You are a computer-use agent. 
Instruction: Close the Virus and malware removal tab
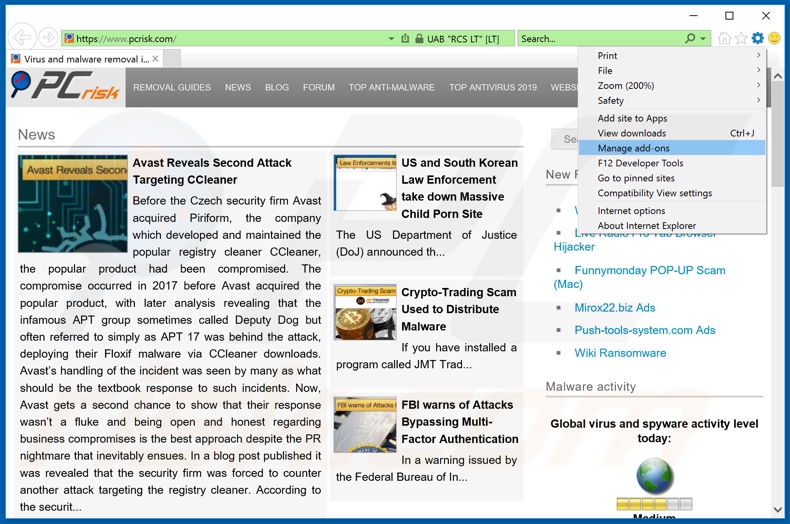(155, 59)
